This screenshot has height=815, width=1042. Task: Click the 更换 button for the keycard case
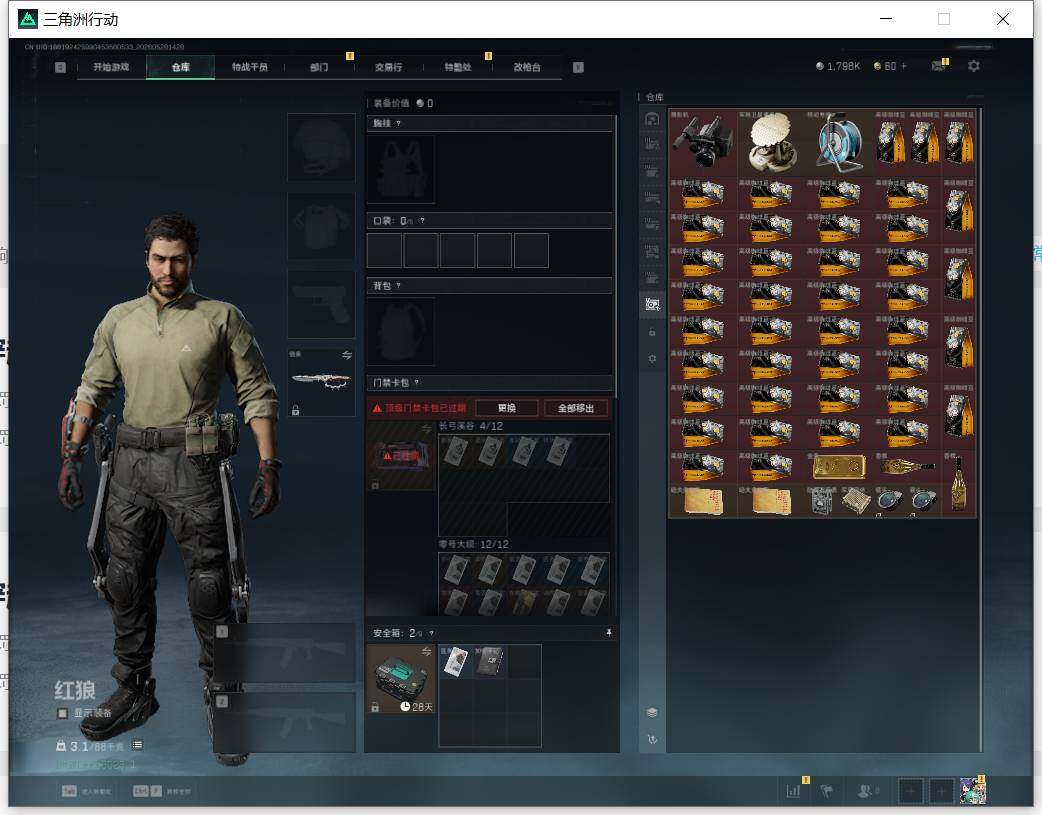tap(506, 408)
